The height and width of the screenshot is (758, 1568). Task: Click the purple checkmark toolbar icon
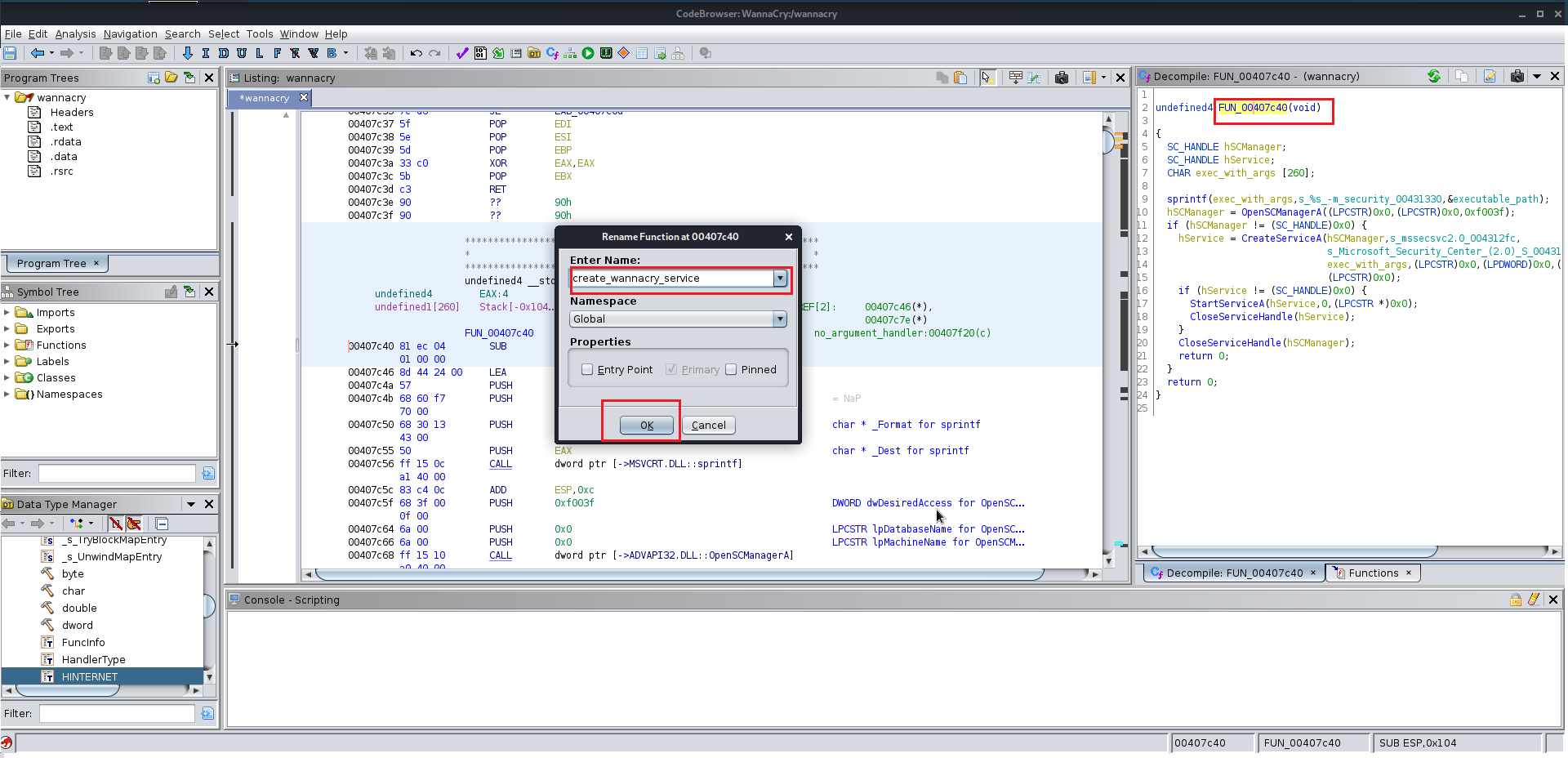(x=462, y=53)
